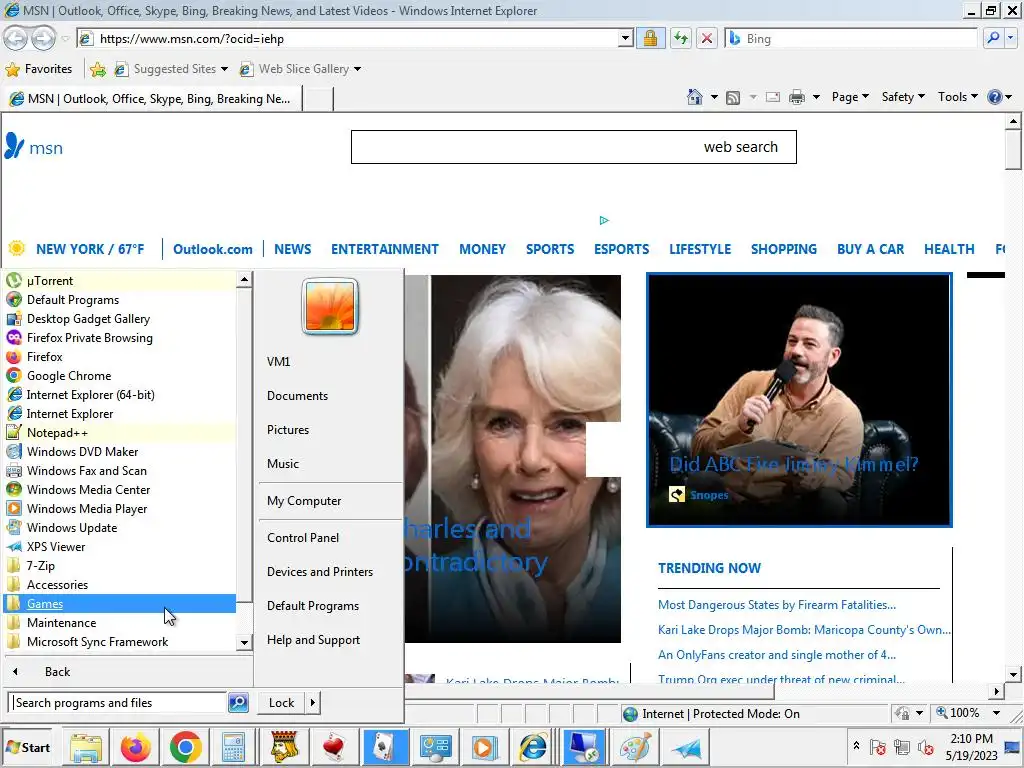Open Windows Explorer from the taskbar
This screenshot has width=1024, height=768.
(86, 747)
